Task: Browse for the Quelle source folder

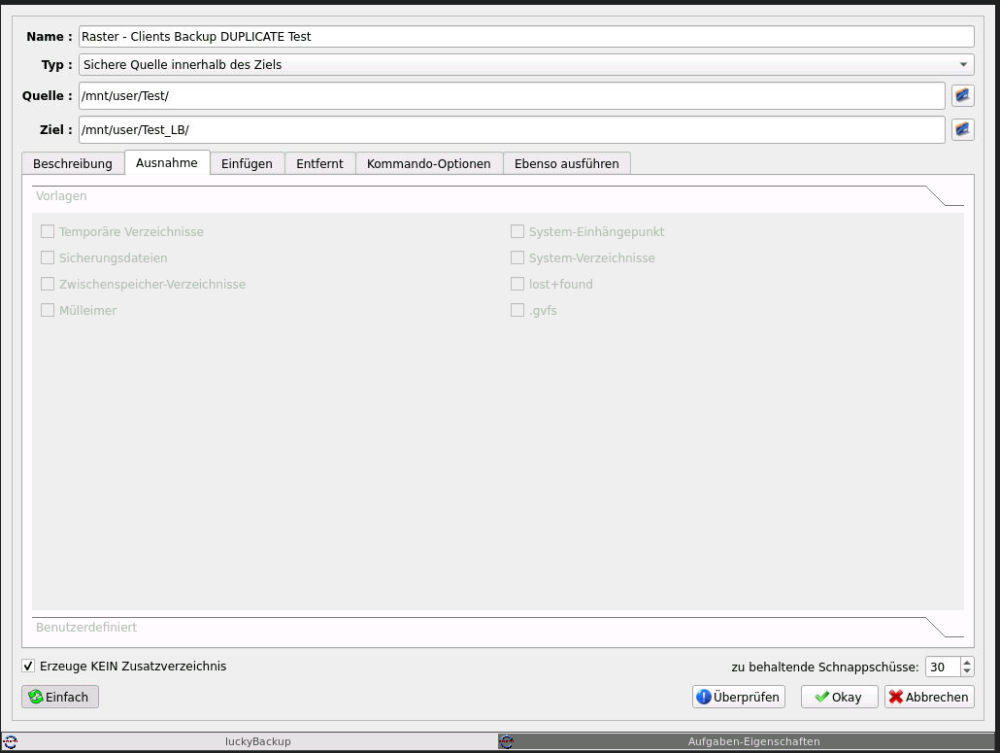Action: (962, 96)
